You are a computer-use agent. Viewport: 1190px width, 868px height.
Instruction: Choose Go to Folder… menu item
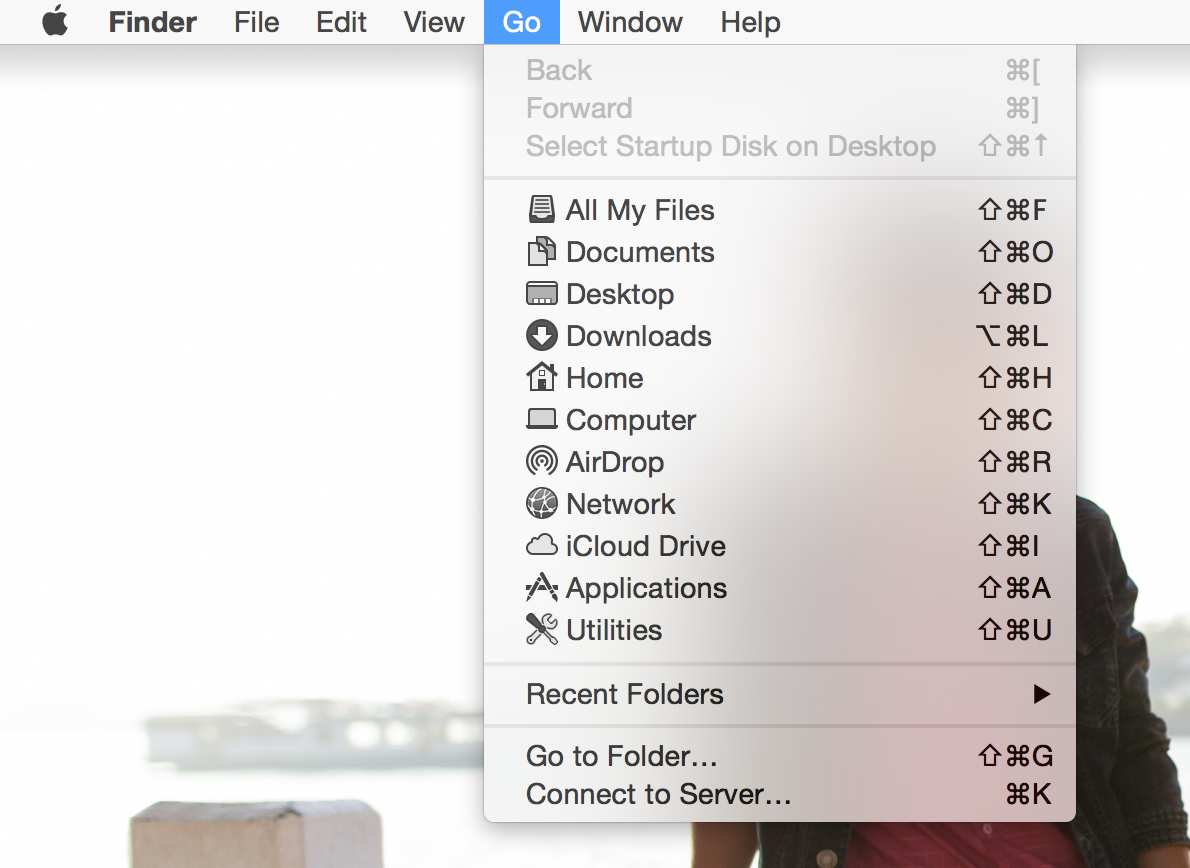pyautogui.click(x=622, y=756)
